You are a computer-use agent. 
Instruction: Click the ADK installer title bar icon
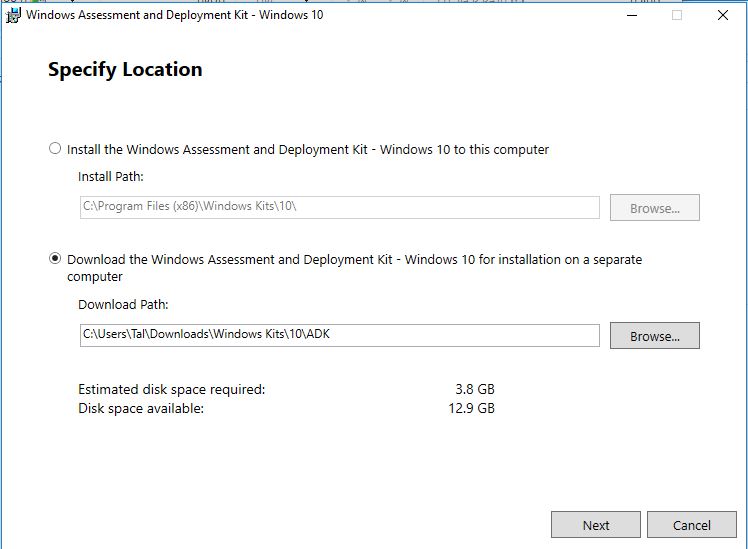click(x=13, y=15)
